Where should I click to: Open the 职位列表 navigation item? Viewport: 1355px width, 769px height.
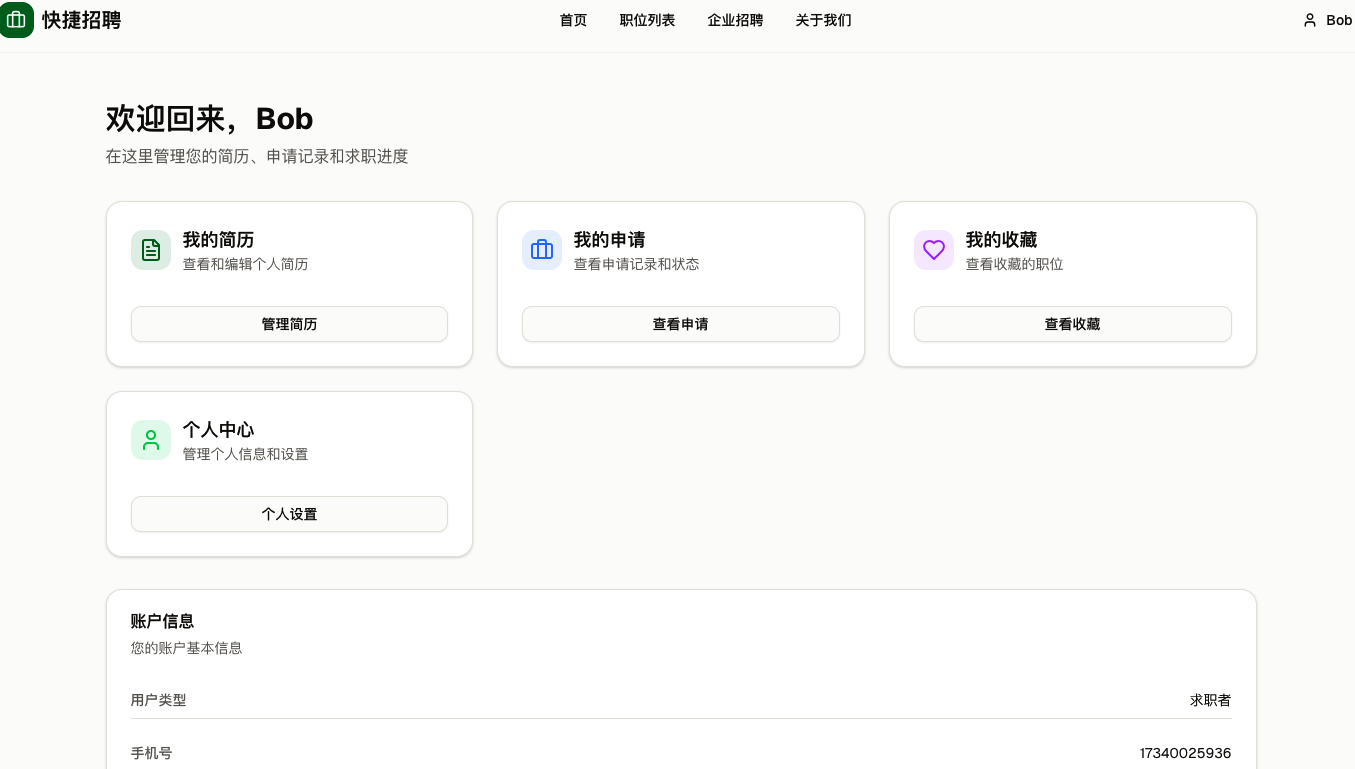(647, 20)
